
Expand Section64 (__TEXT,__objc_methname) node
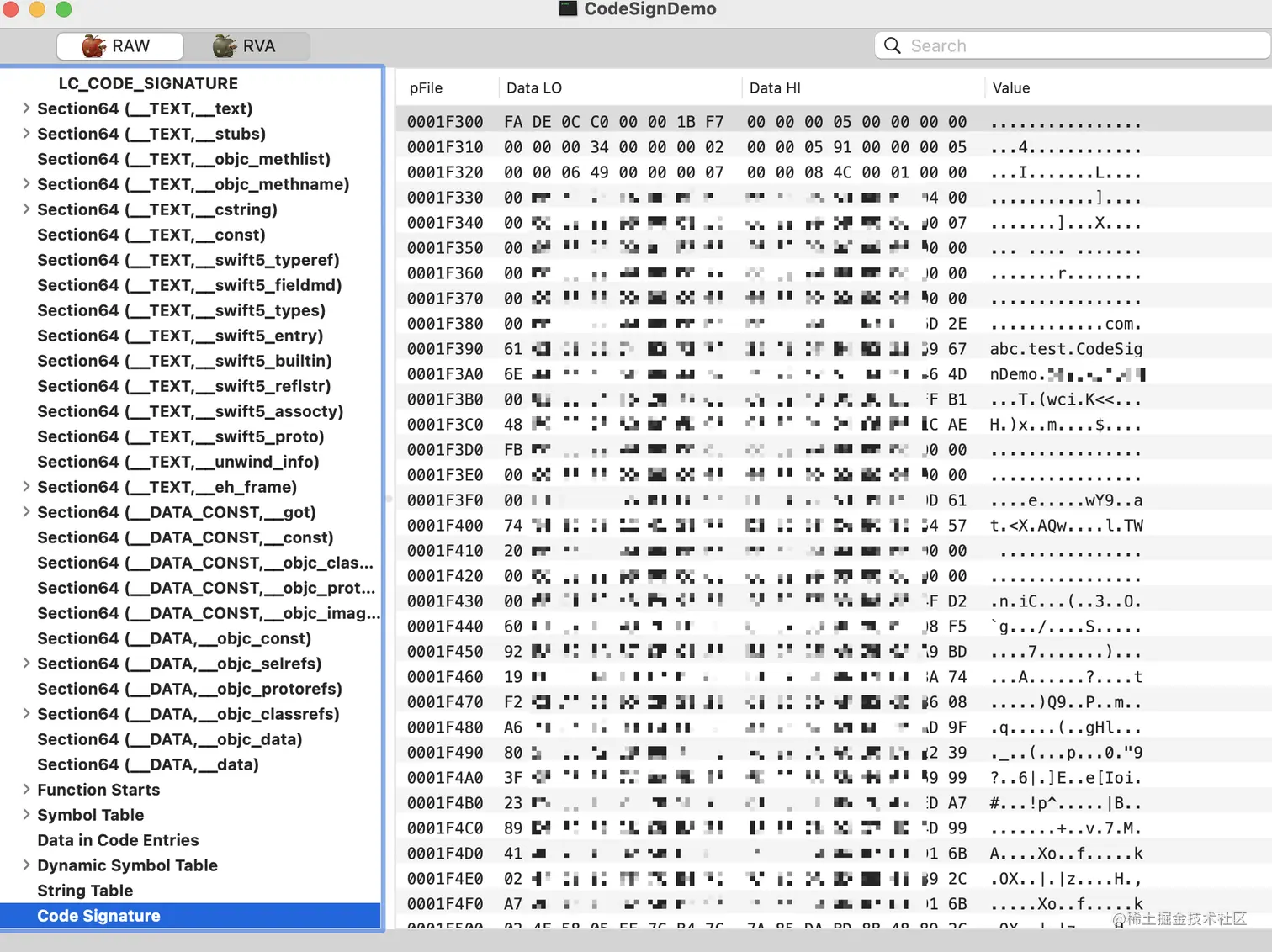coord(26,184)
